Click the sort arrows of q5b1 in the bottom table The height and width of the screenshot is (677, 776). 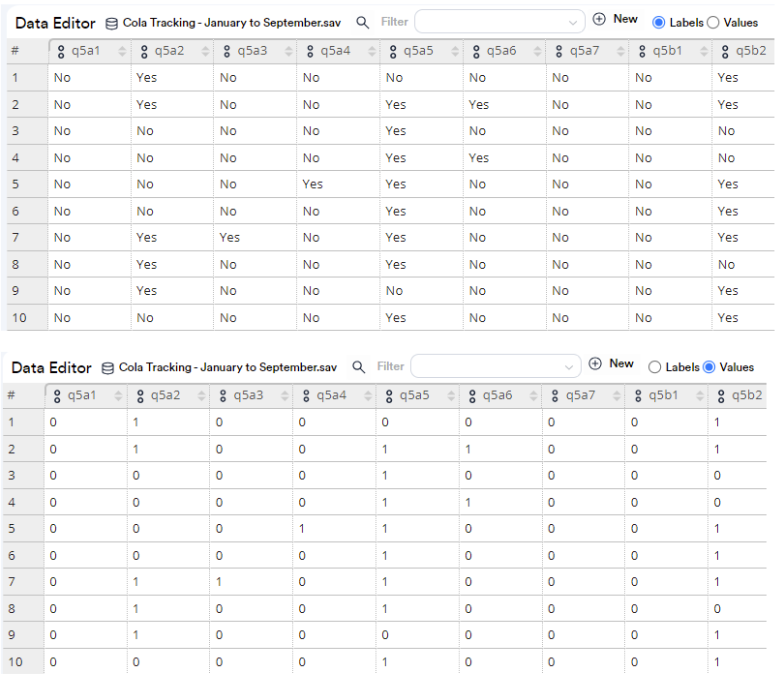point(699,395)
